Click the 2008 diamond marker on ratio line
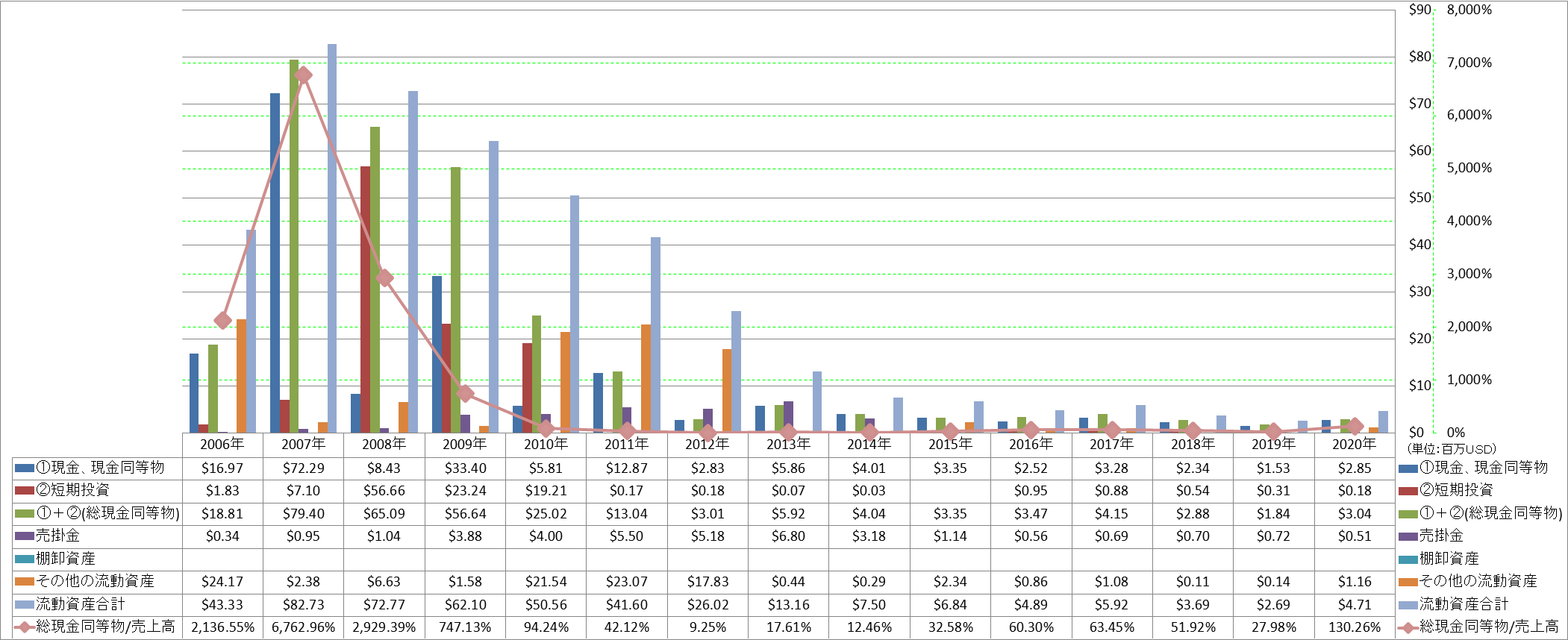 (384, 278)
